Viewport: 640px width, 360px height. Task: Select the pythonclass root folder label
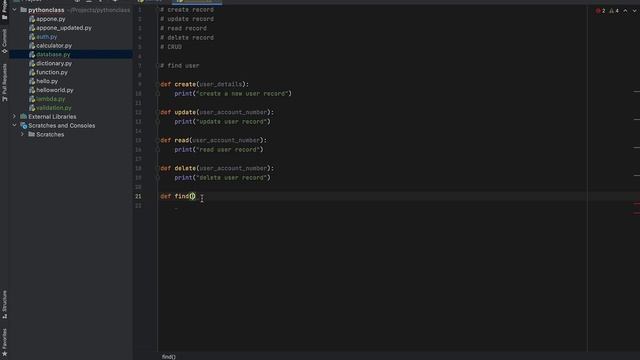46,10
